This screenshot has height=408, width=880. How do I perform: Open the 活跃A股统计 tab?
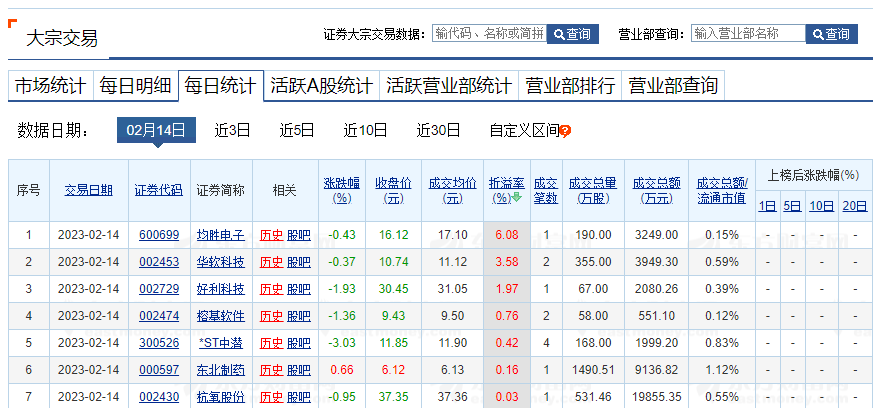click(321, 86)
